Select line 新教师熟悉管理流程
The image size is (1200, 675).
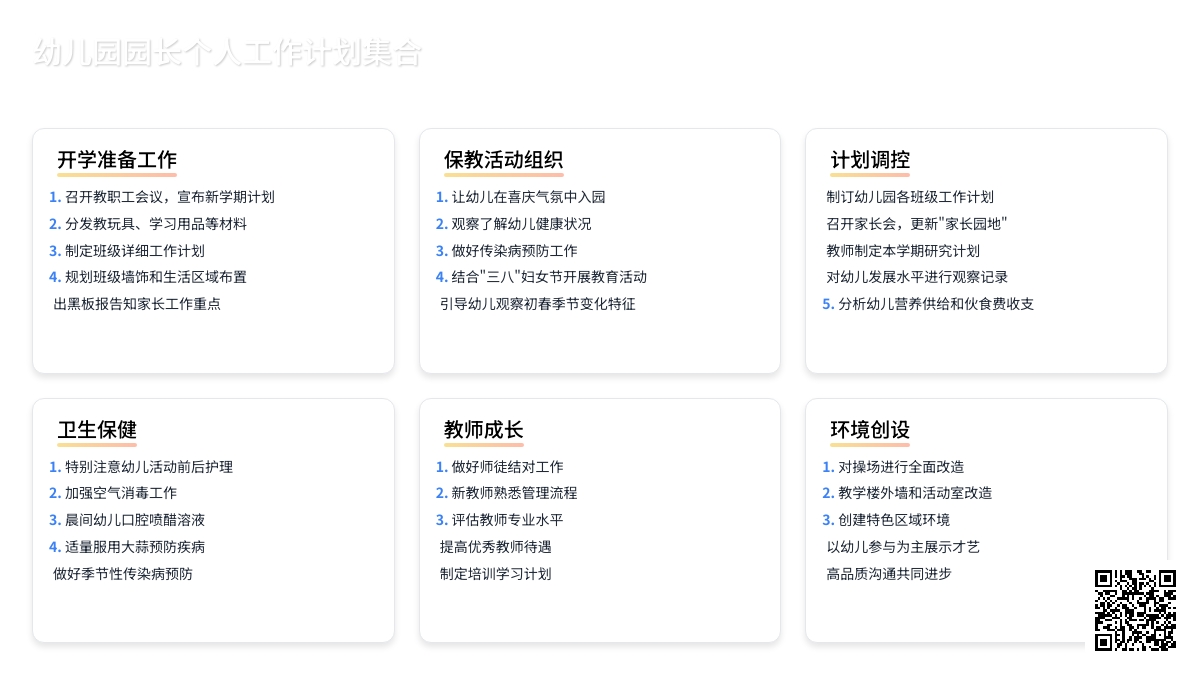click(x=514, y=493)
